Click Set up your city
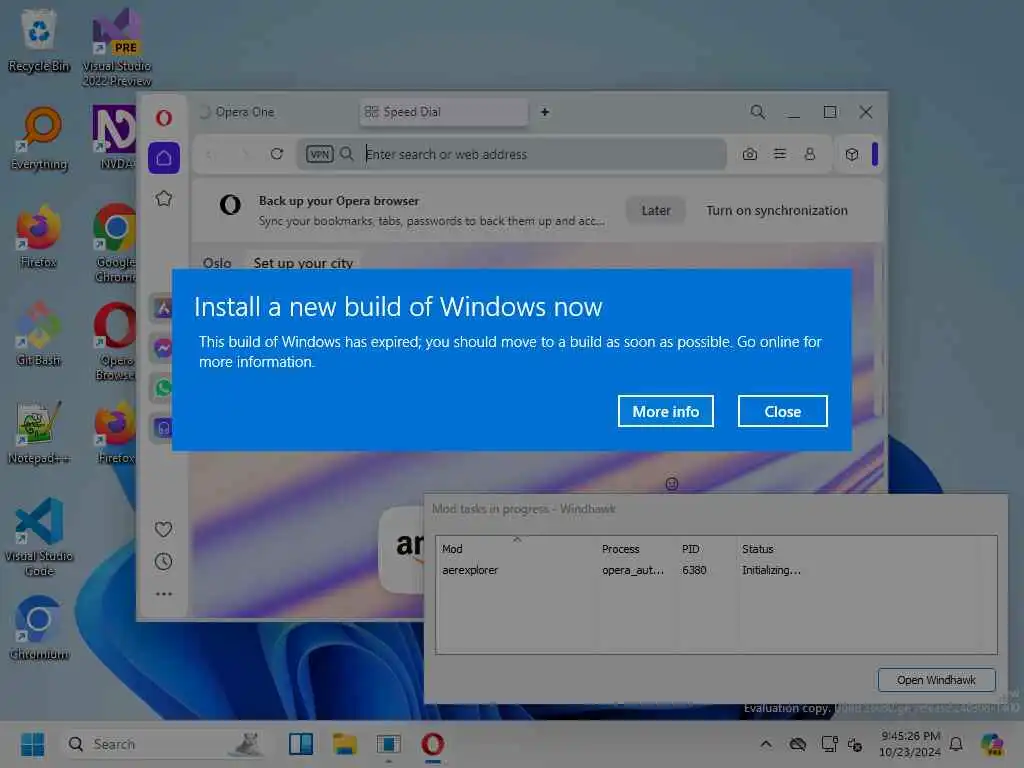 tap(303, 263)
